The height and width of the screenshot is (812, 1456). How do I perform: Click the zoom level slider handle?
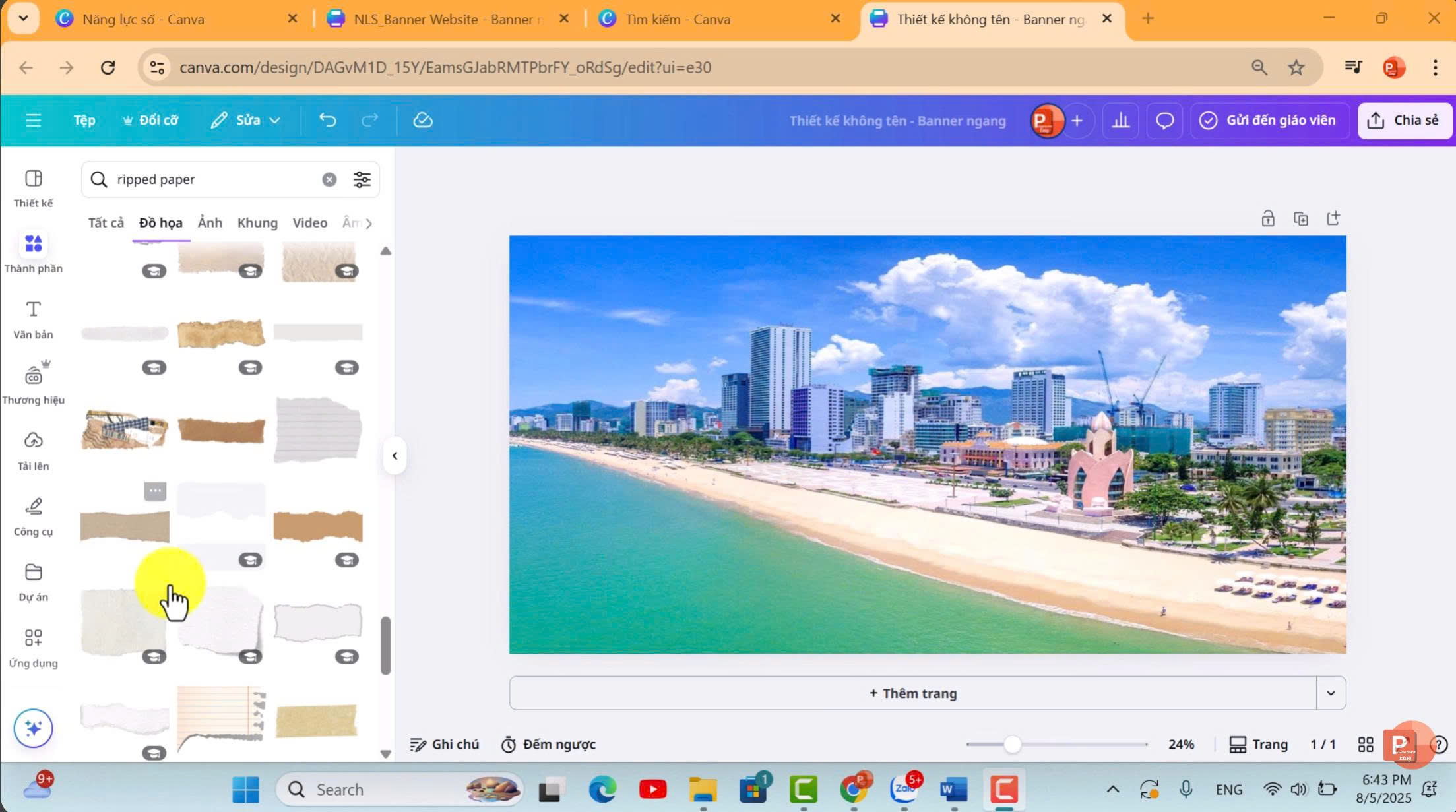click(1012, 744)
